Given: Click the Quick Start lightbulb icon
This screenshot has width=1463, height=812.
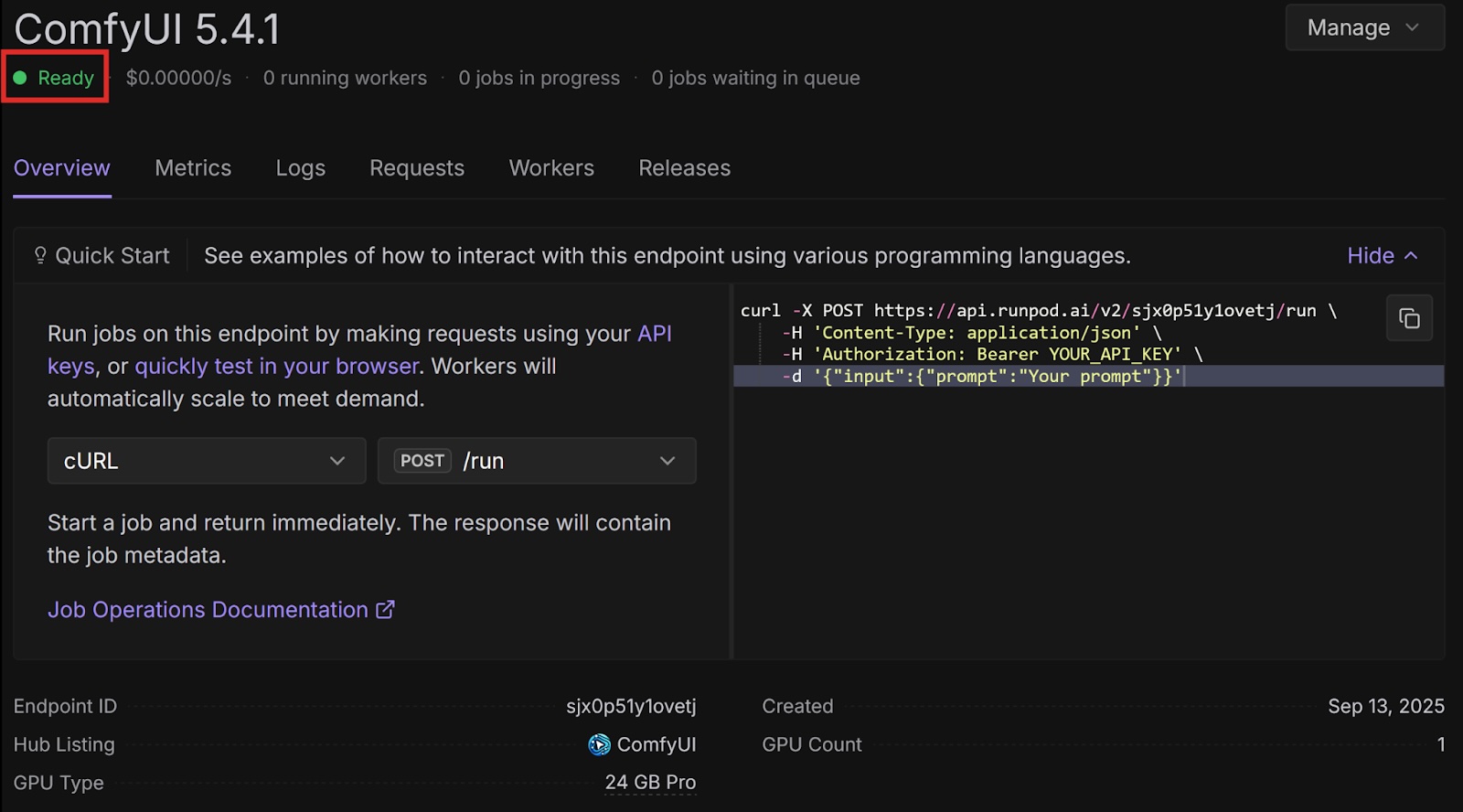Looking at the screenshot, I should click(x=40, y=255).
